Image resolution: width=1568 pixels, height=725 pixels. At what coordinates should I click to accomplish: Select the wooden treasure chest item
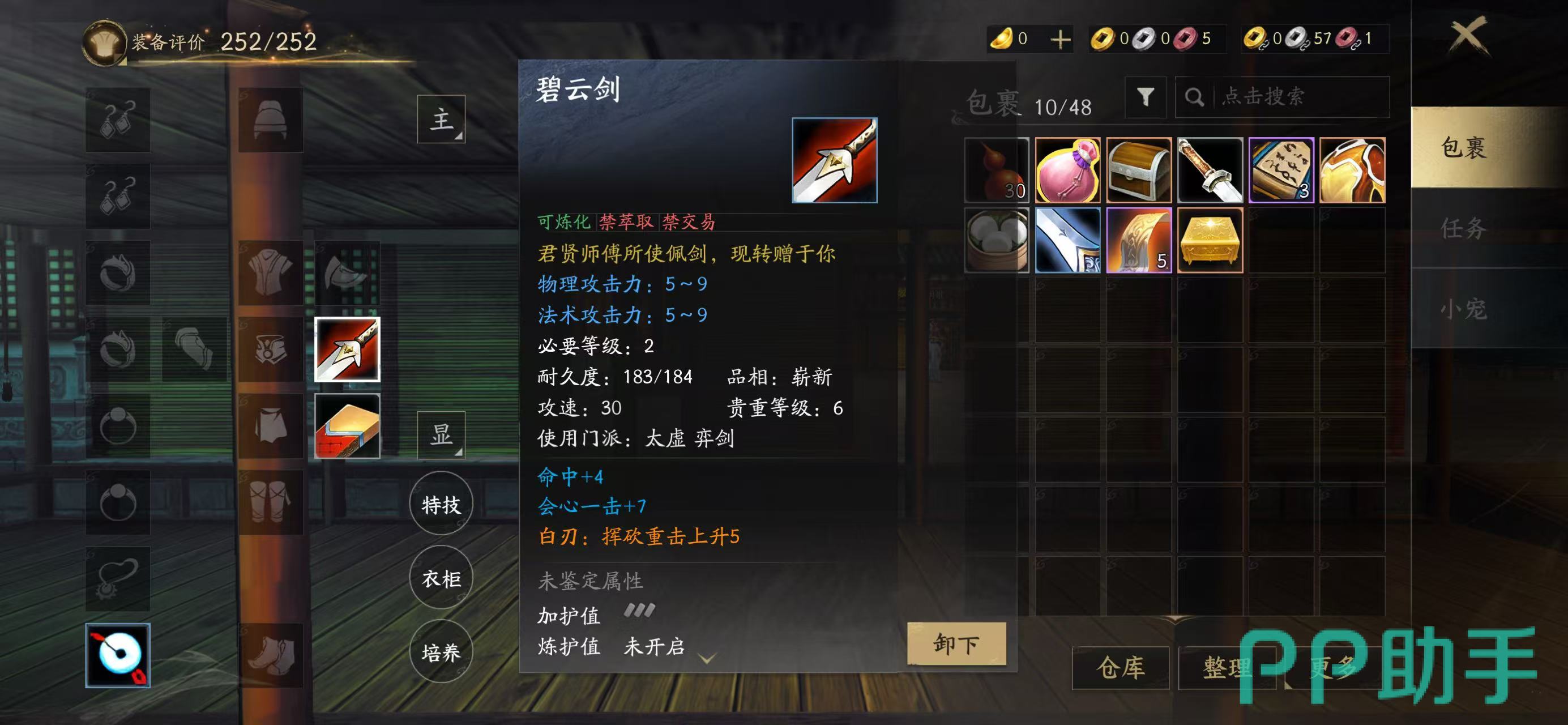pos(1138,170)
